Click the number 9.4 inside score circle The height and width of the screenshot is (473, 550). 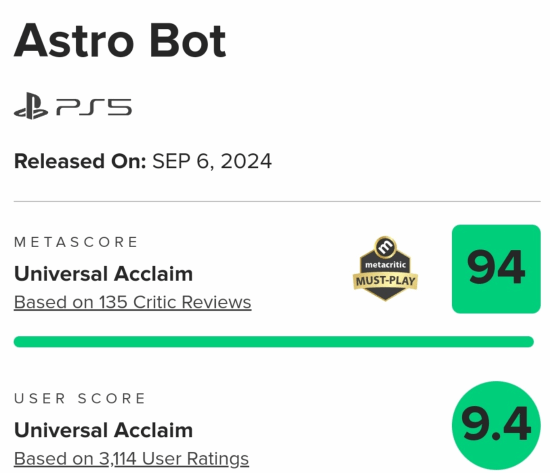[496, 424]
